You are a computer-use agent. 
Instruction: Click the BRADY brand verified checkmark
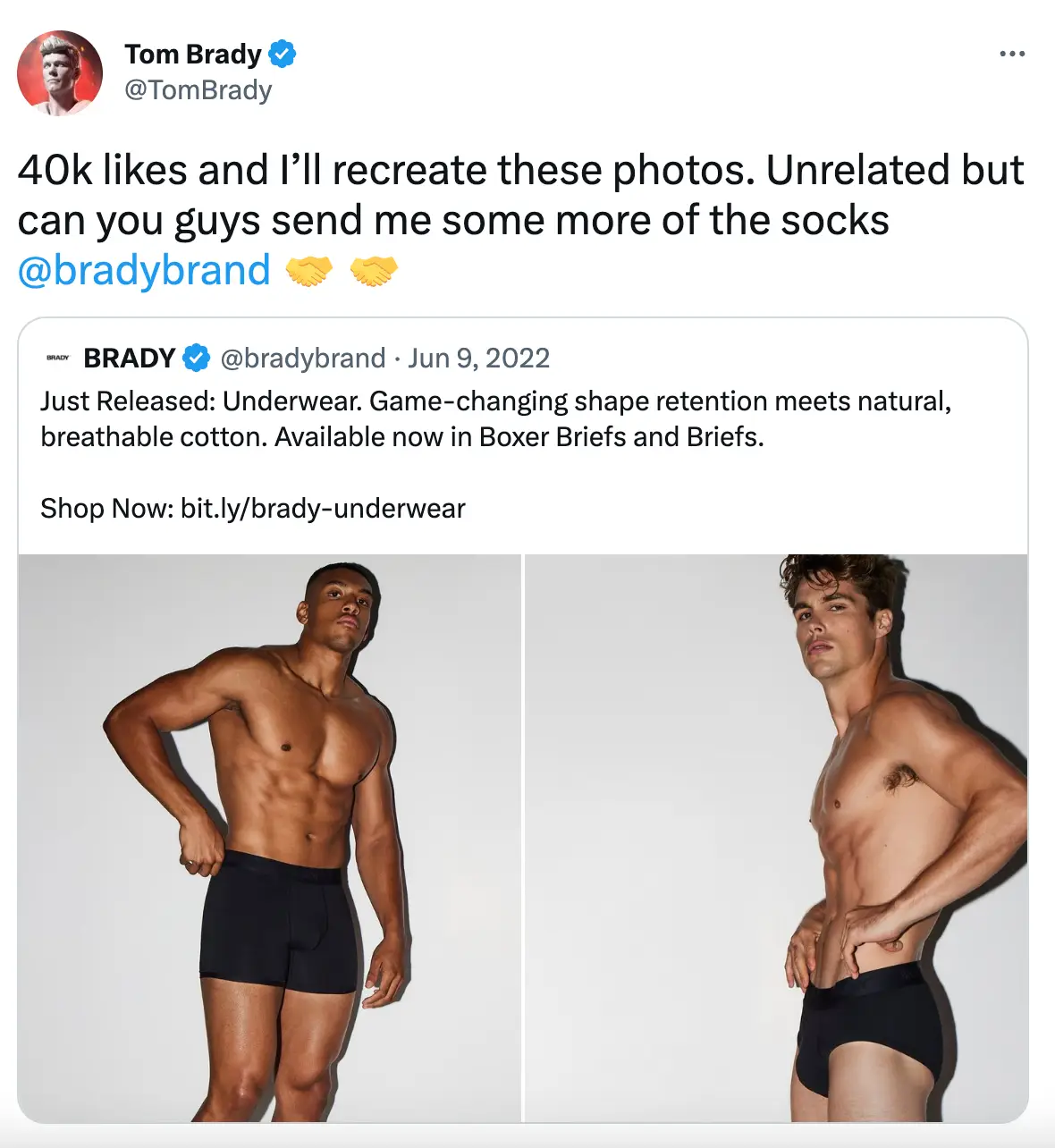[x=196, y=358]
